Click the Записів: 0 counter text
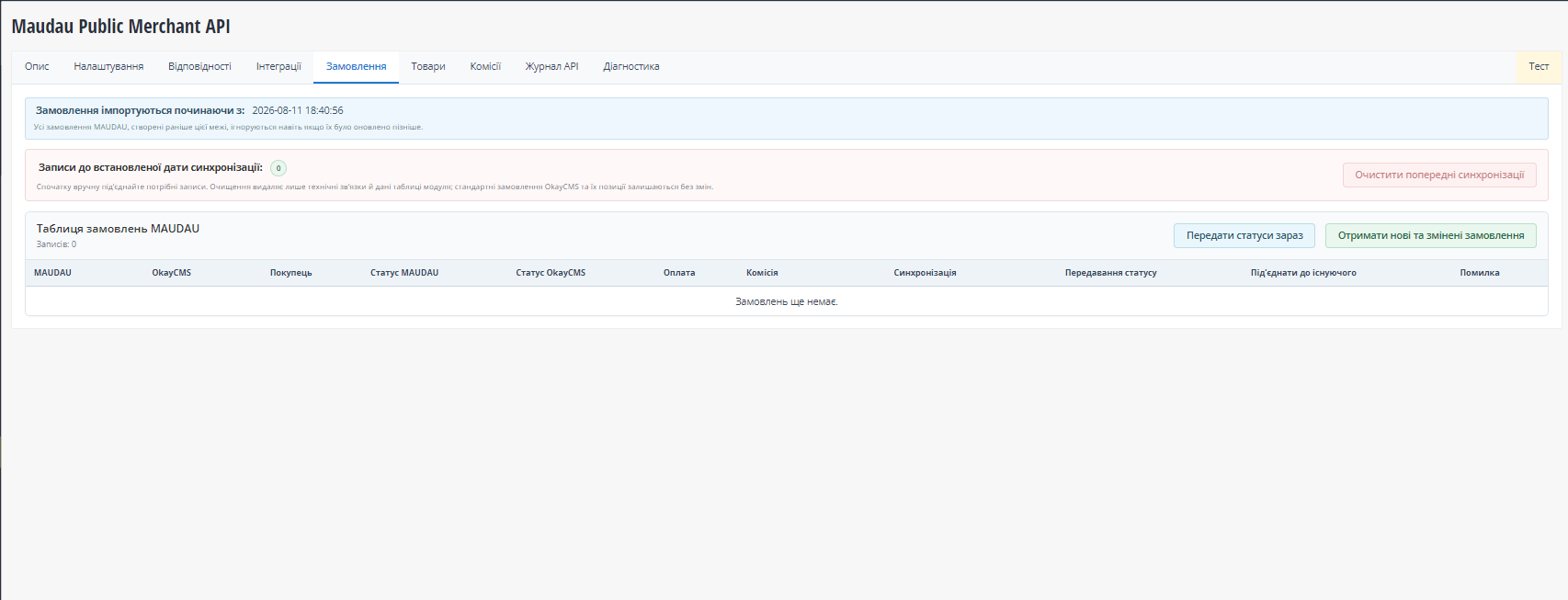 pos(56,244)
